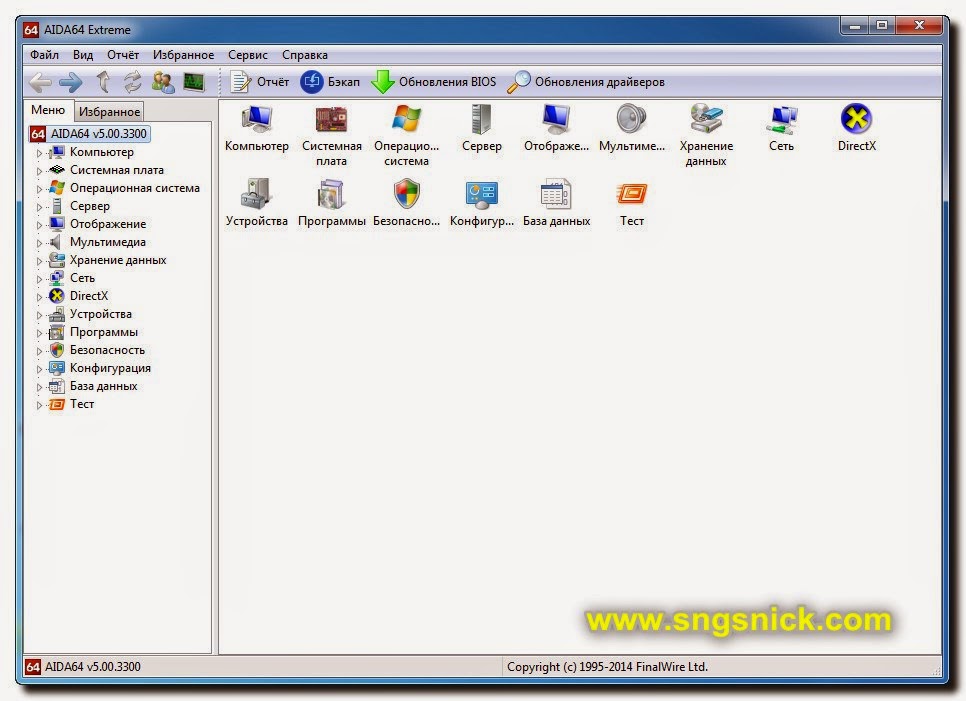Expand the Хранение данных tree node
The width and height of the screenshot is (966, 701).
click(x=39, y=261)
